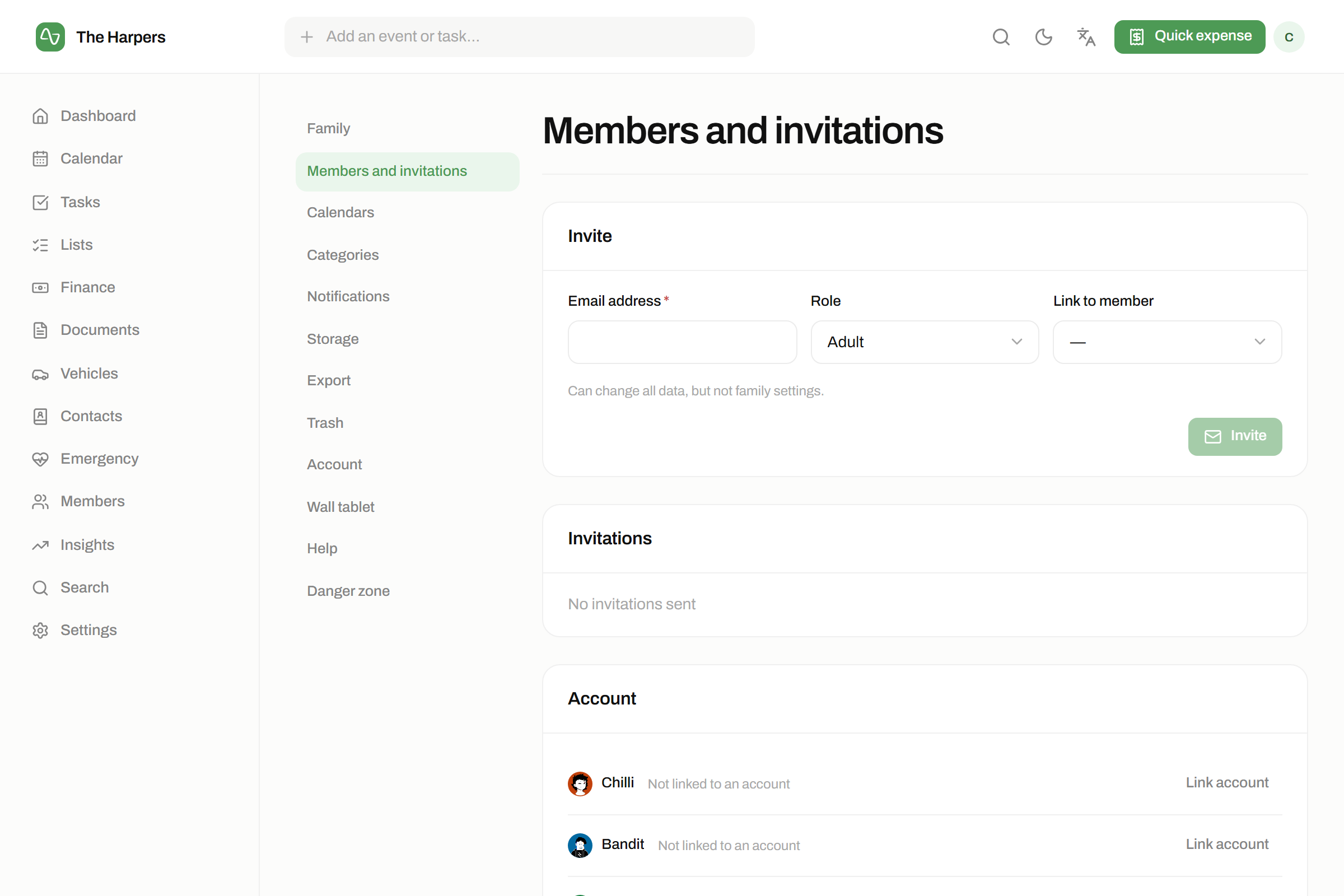Click the Invite button with envelope
This screenshot has width=1344, height=896.
pos(1235,437)
